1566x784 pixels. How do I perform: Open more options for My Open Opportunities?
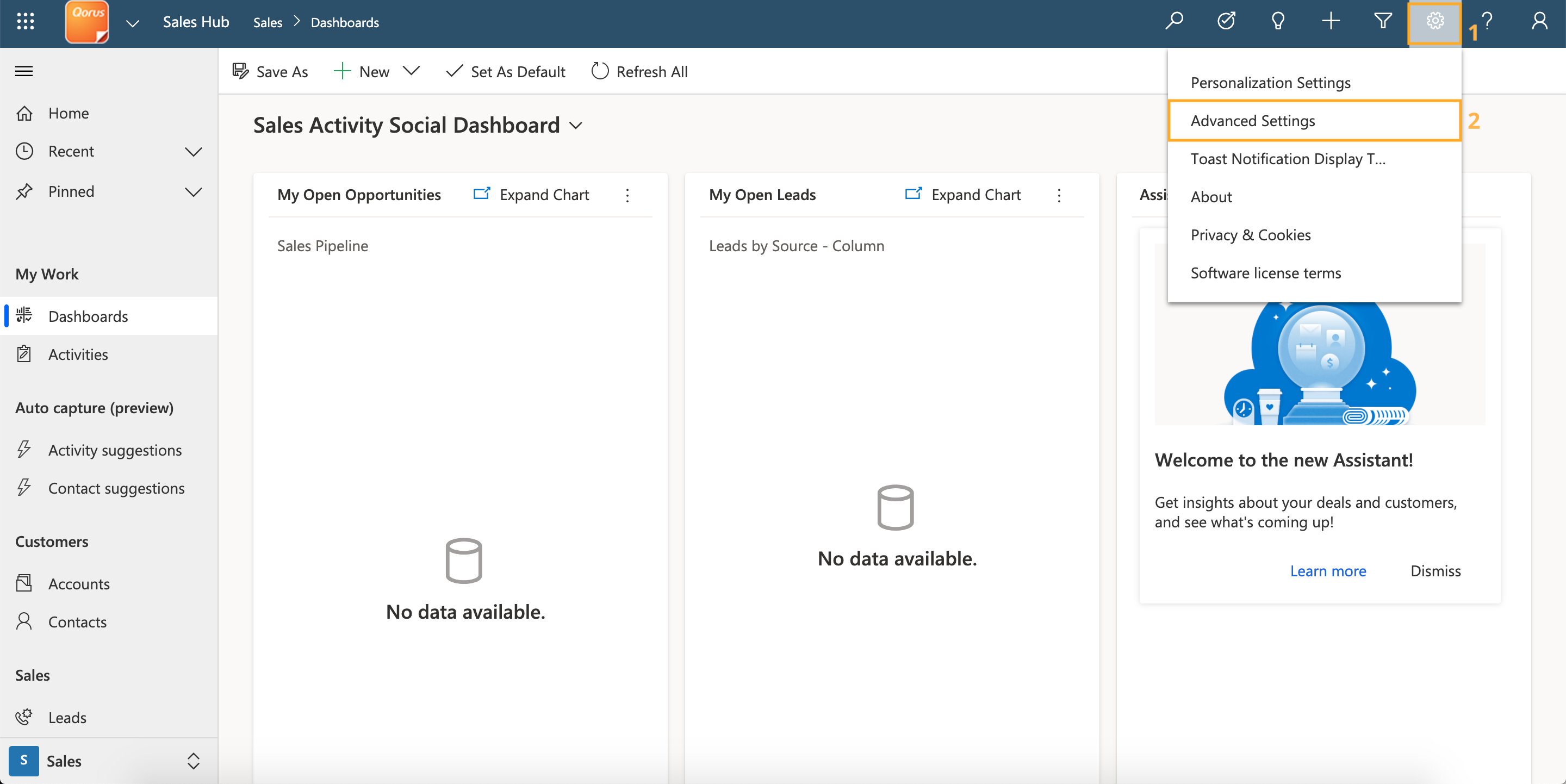click(627, 195)
